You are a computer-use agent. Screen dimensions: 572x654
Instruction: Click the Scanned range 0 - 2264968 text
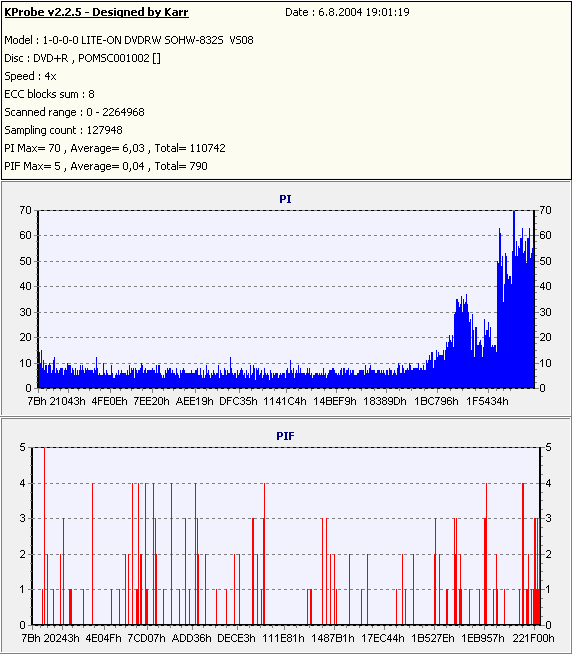tap(75, 112)
